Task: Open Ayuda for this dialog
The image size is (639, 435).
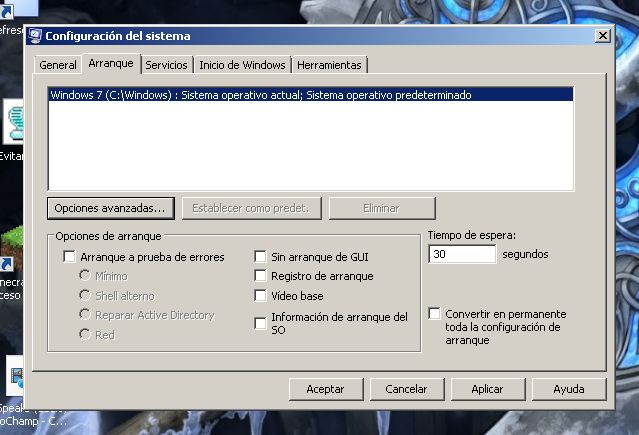Action: point(568,389)
